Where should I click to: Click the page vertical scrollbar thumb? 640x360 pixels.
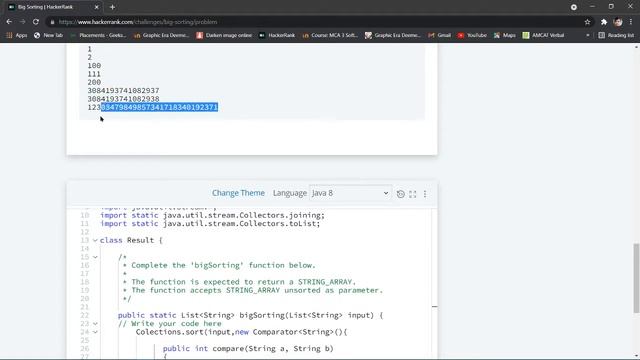[636, 278]
